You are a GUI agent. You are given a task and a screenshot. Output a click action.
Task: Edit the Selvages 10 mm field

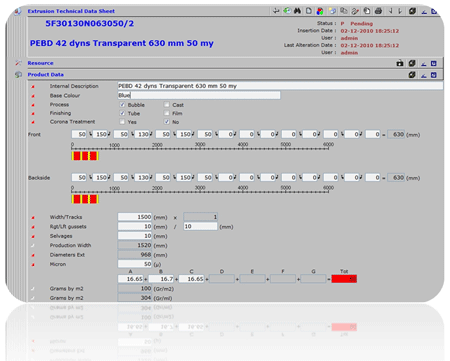click(135, 236)
